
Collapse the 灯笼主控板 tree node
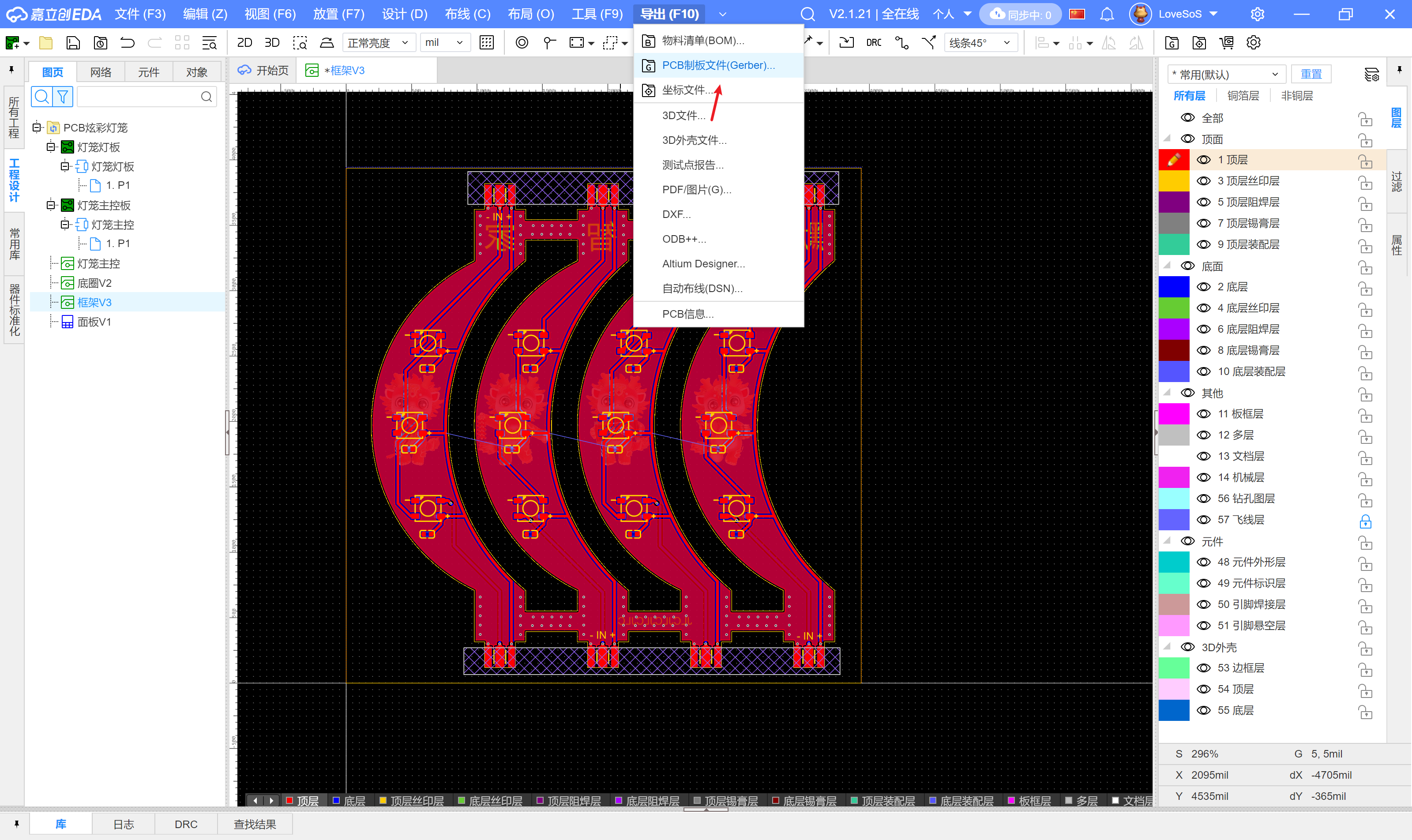[x=51, y=205]
